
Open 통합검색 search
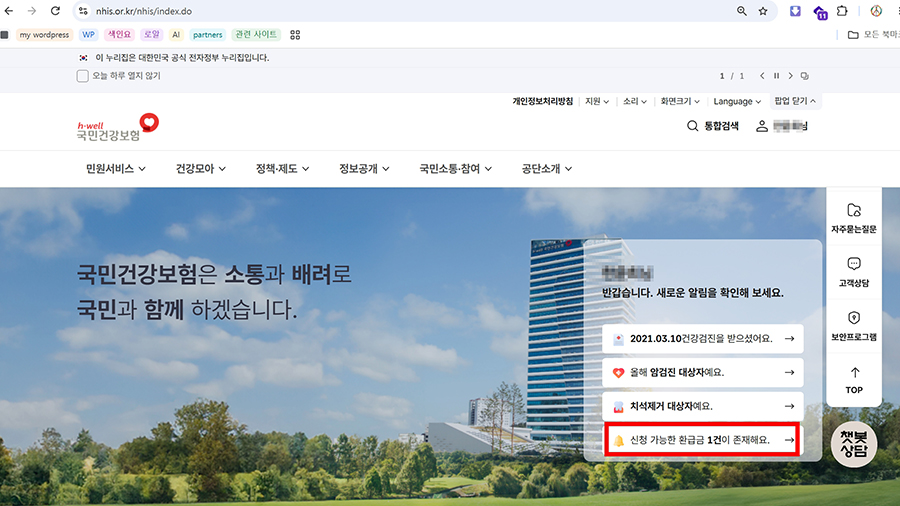coord(713,126)
